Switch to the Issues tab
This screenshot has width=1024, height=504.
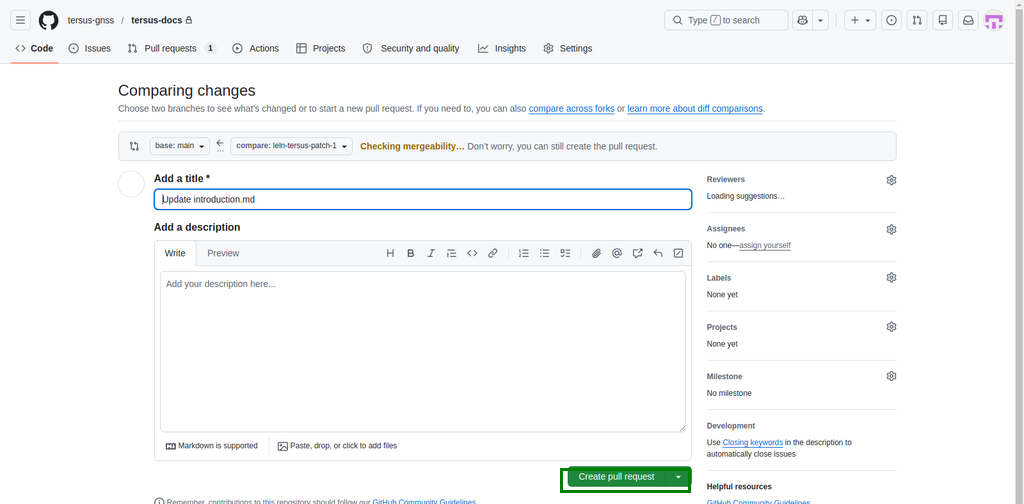(89, 48)
